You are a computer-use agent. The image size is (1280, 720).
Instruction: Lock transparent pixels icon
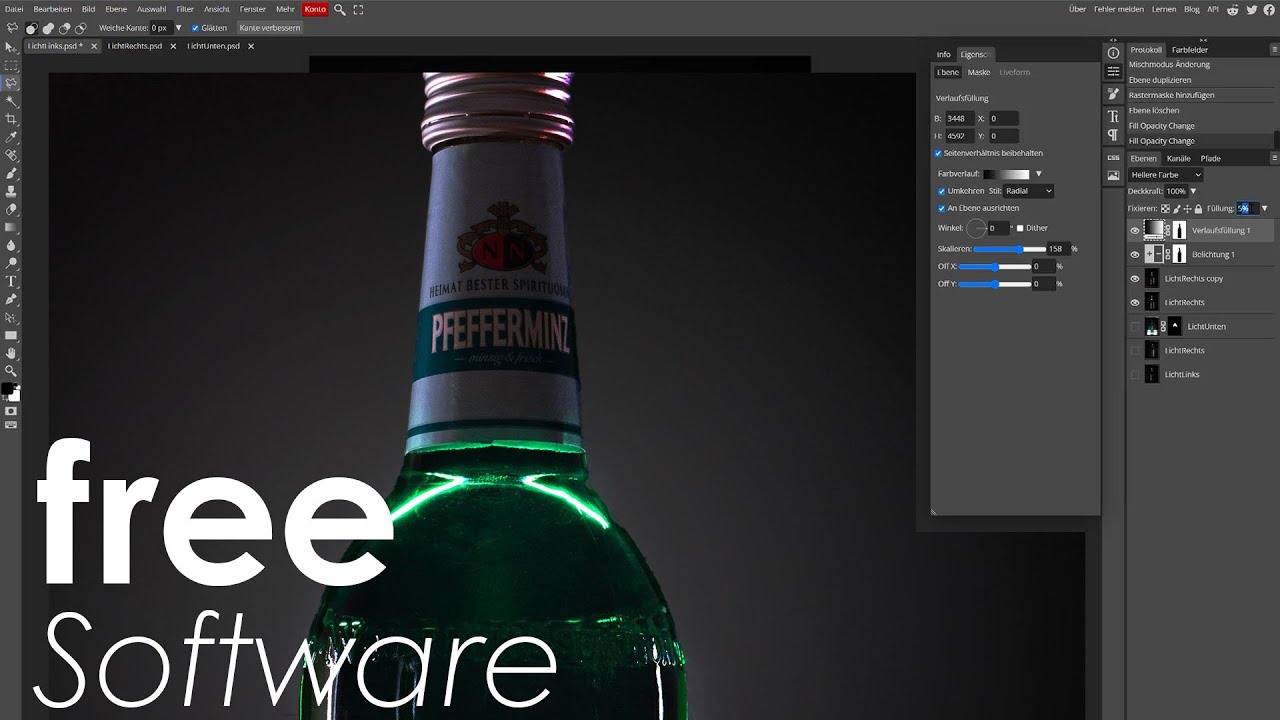click(x=1165, y=209)
